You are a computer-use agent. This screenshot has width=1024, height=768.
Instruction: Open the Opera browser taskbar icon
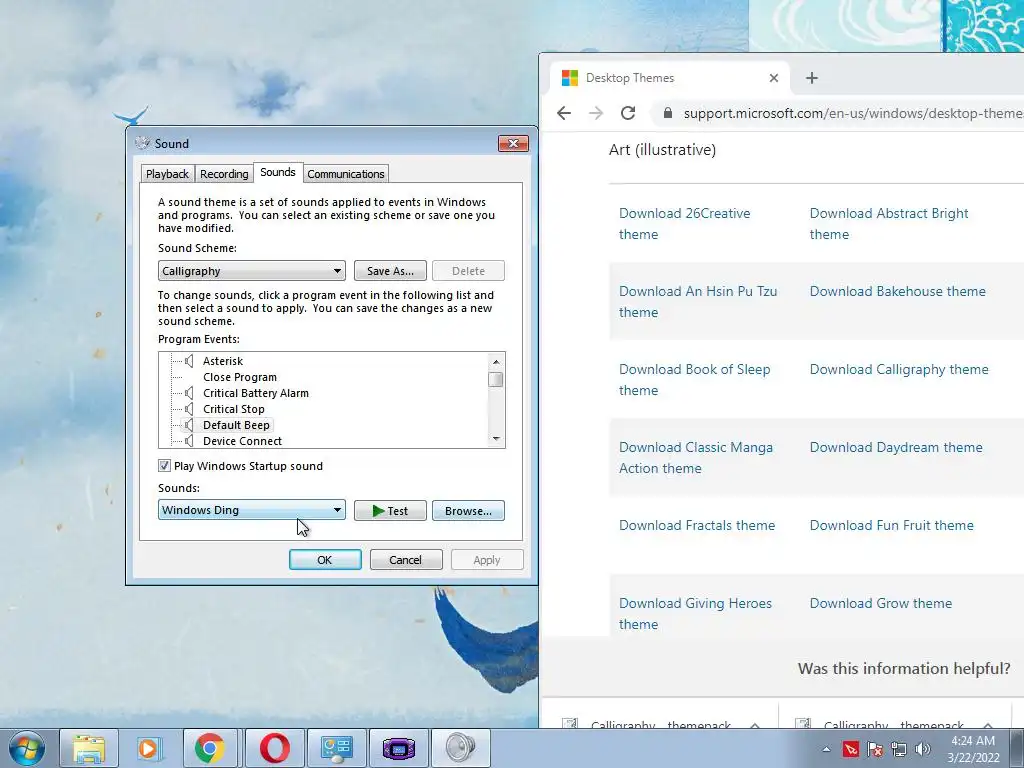pyautogui.click(x=274, y=748)
